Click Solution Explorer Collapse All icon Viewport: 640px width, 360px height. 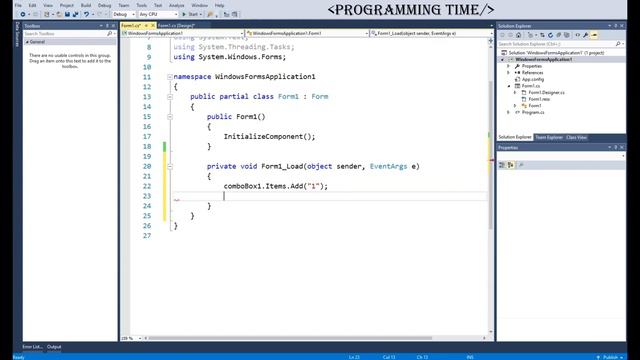pos(558,35)
